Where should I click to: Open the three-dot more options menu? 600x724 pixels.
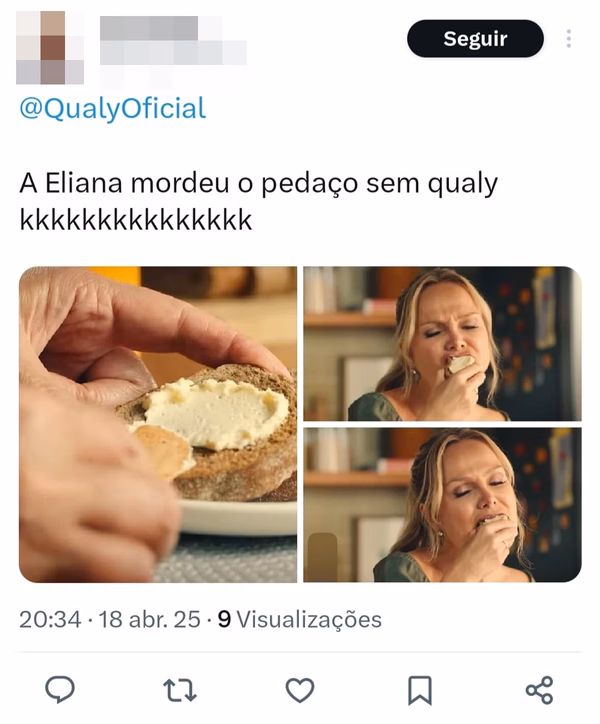coord(569,38)
